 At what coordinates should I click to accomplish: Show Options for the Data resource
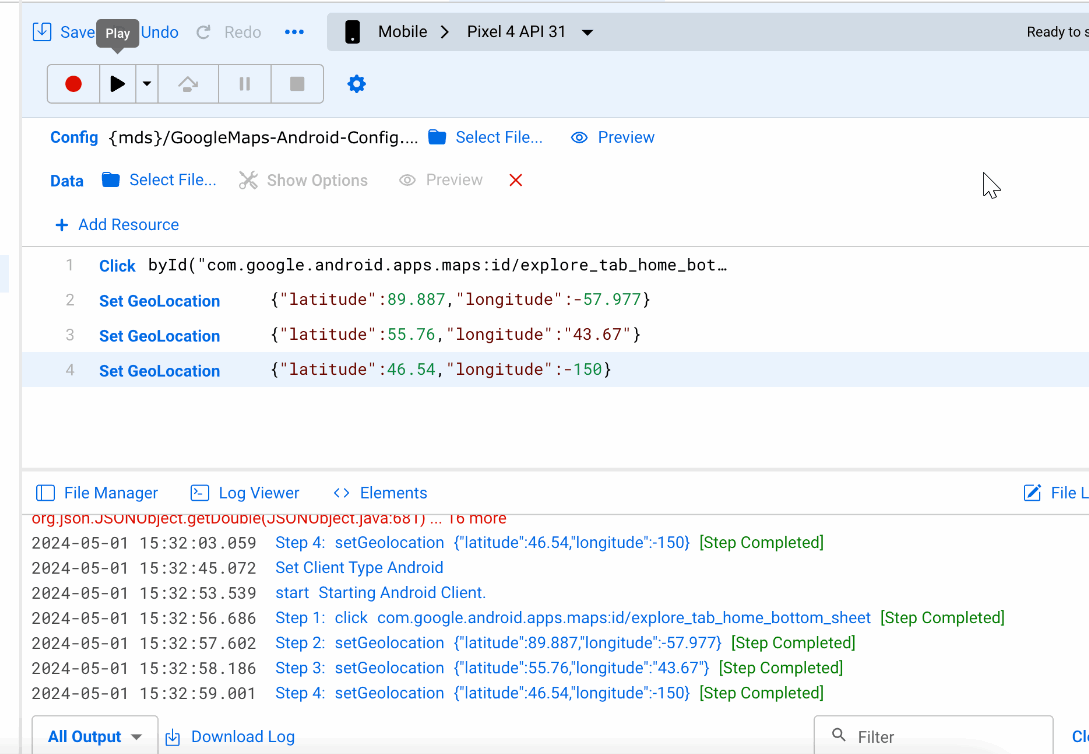click(304, 181)
